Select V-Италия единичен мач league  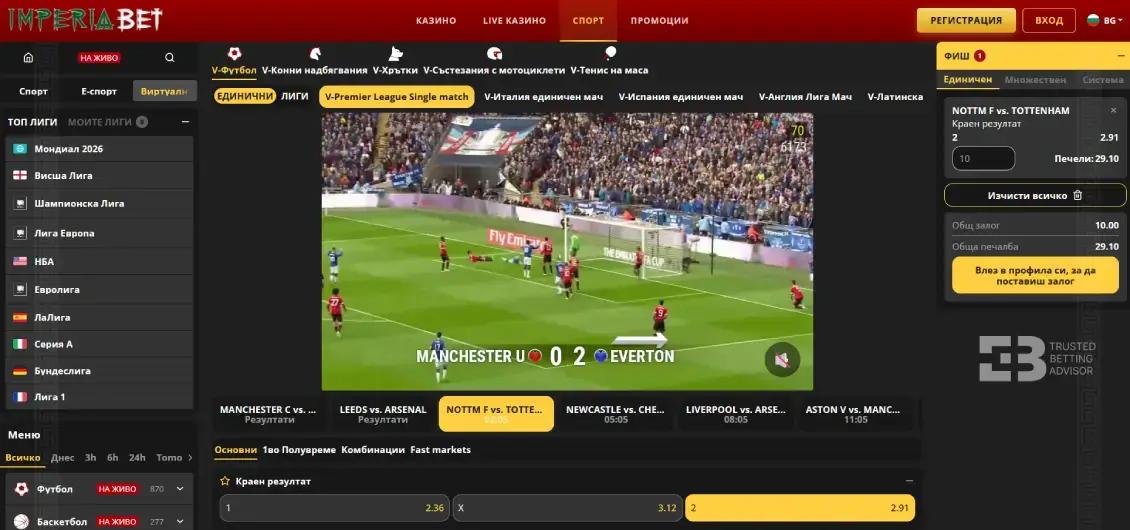tap(543, 97)
